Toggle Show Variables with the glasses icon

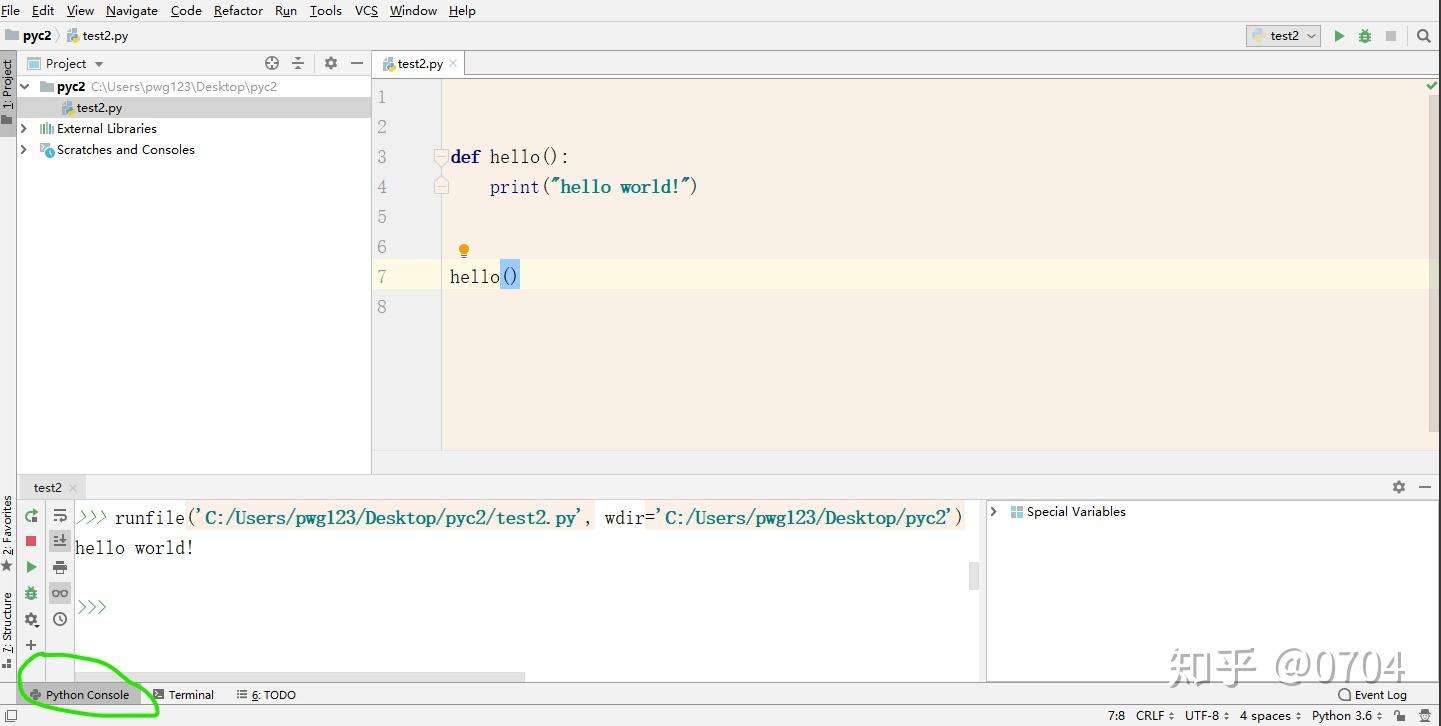tap(60, 592)
